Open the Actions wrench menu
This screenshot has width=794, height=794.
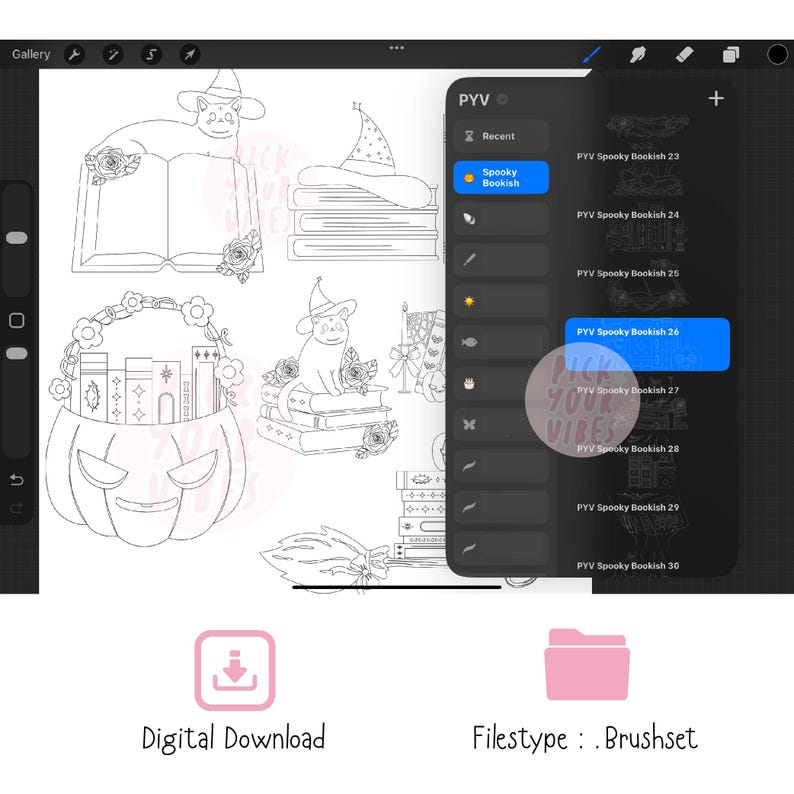[74, 54]
